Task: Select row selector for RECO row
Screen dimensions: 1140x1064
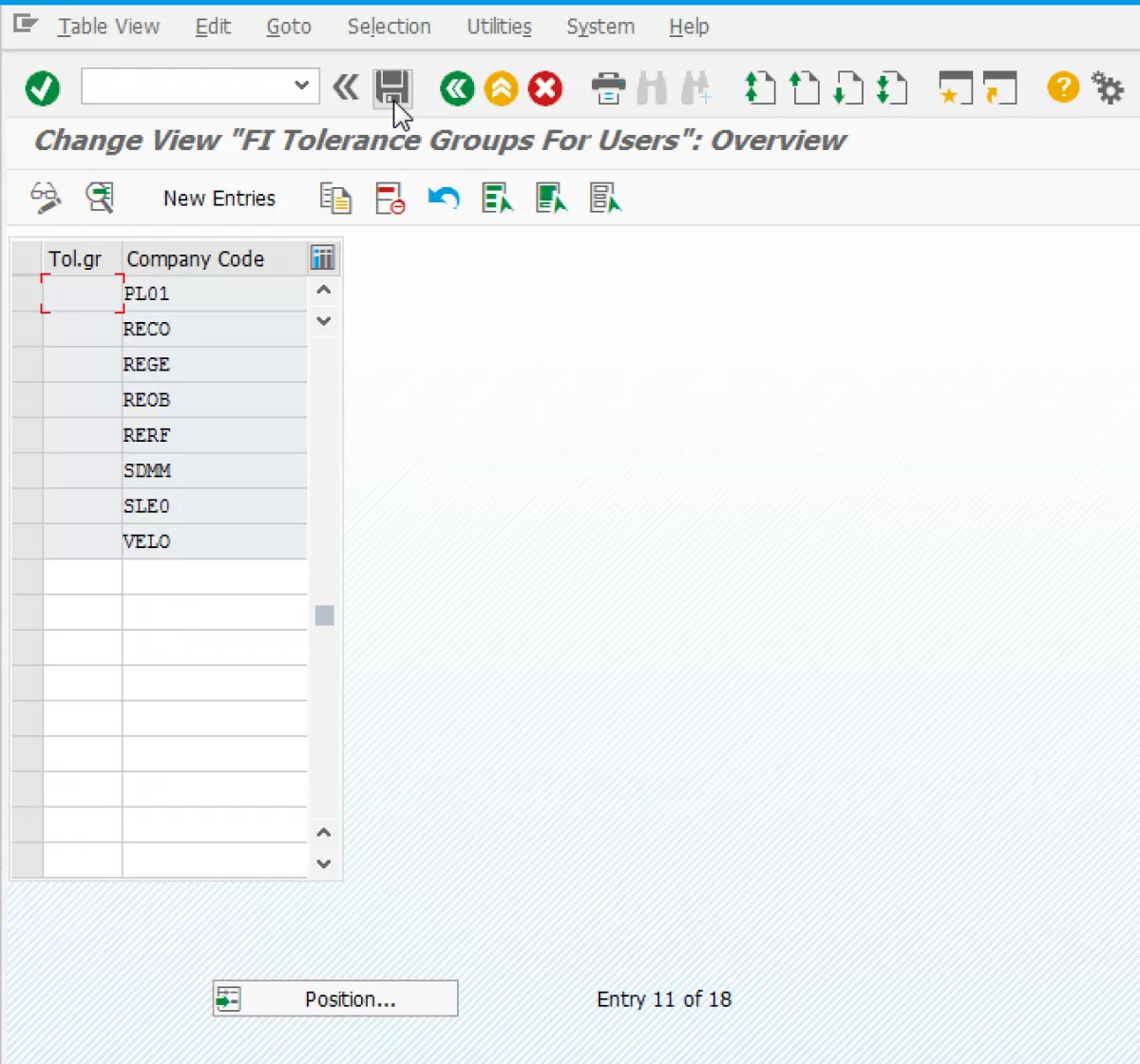Action: [28, 329]
